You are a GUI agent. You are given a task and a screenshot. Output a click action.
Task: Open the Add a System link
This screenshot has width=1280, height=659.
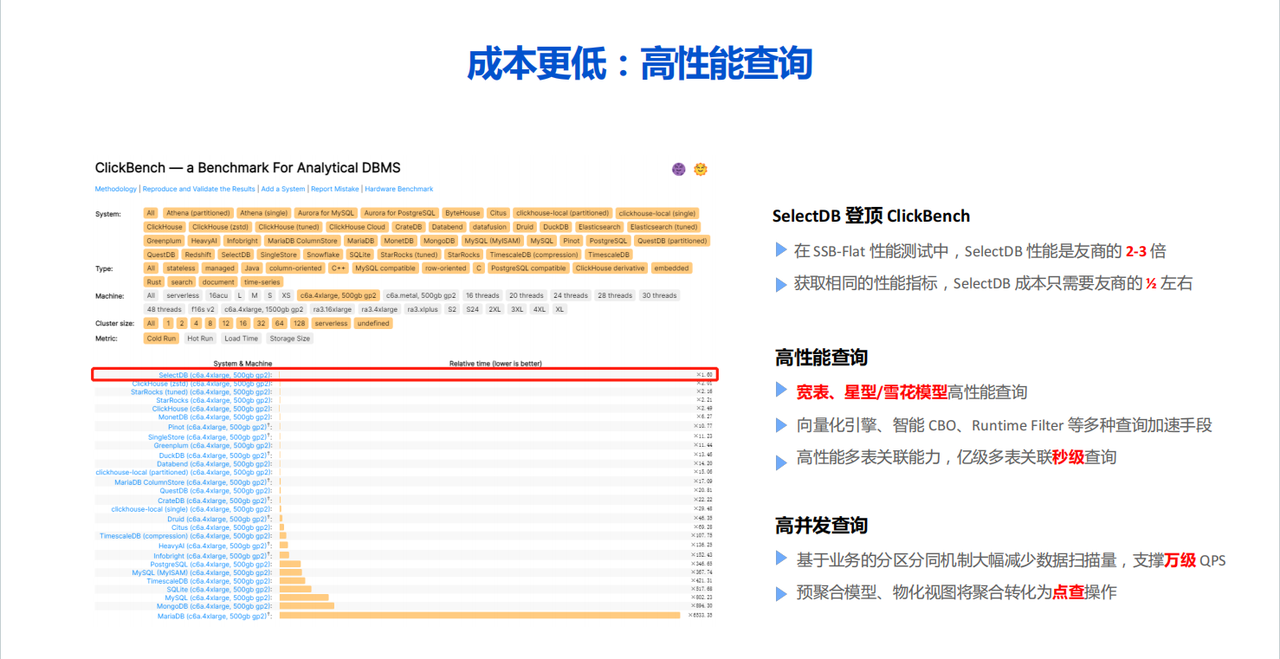tap(283, 189)
